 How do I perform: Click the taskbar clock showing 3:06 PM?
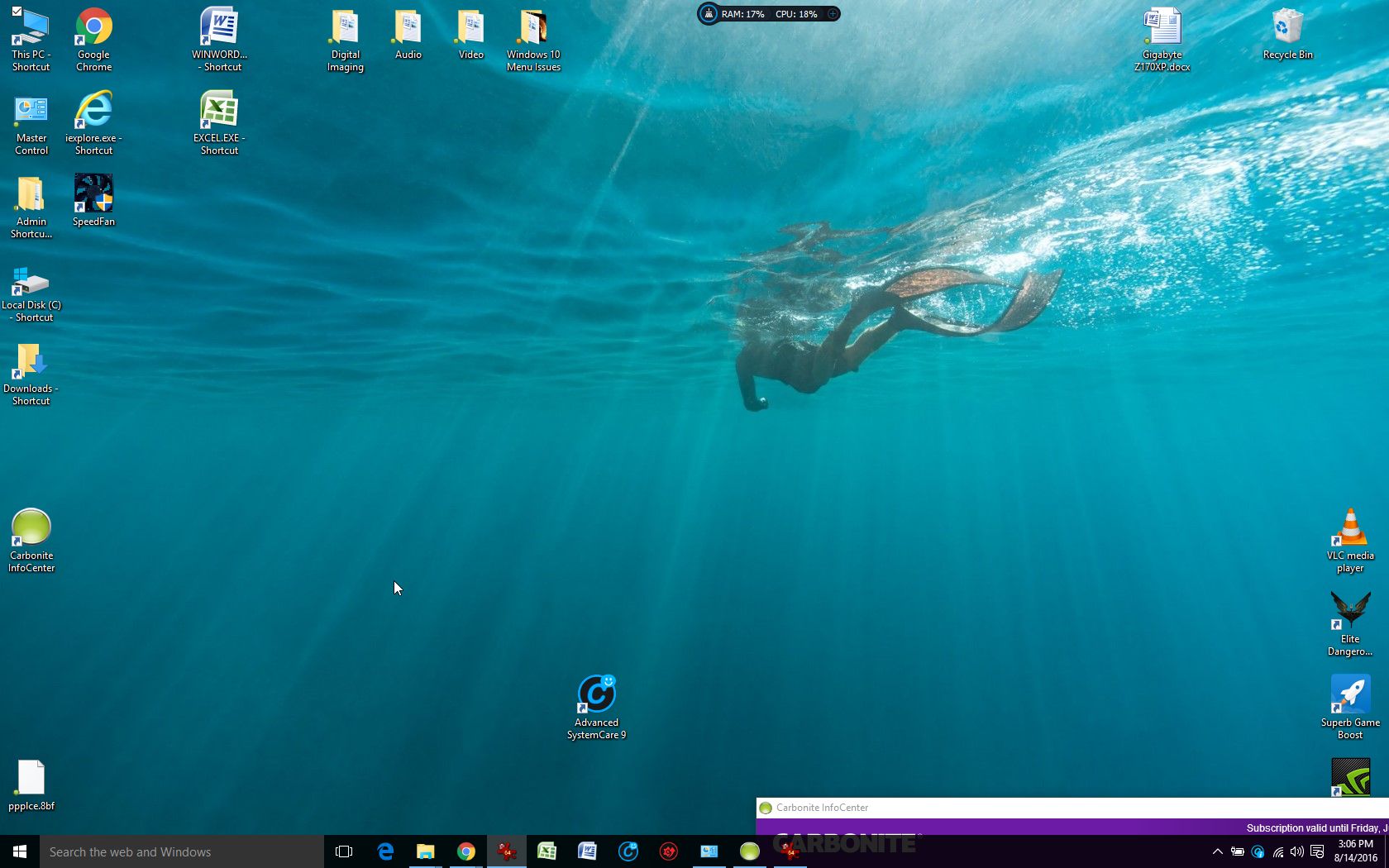[1355, 851]
